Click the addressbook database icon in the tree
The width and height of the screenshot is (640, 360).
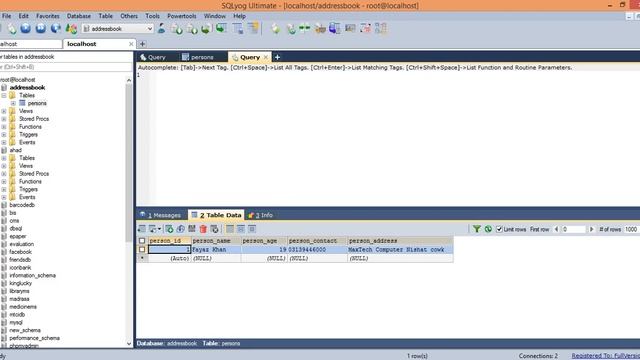pos(4,87)
